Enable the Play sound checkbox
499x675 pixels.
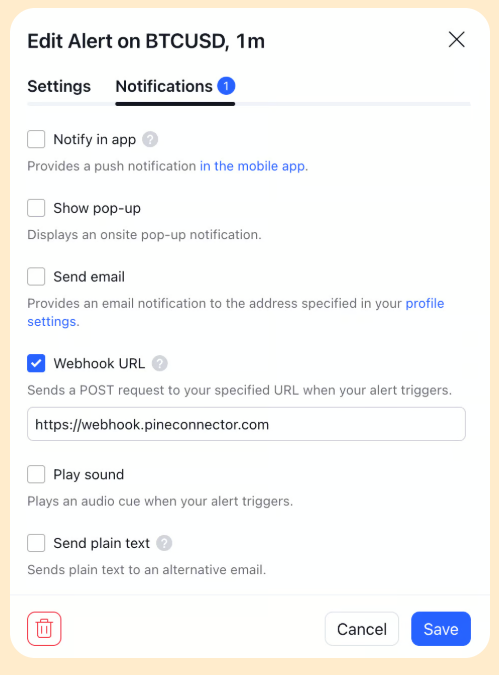pyautogui.click(x=36, y=474)
